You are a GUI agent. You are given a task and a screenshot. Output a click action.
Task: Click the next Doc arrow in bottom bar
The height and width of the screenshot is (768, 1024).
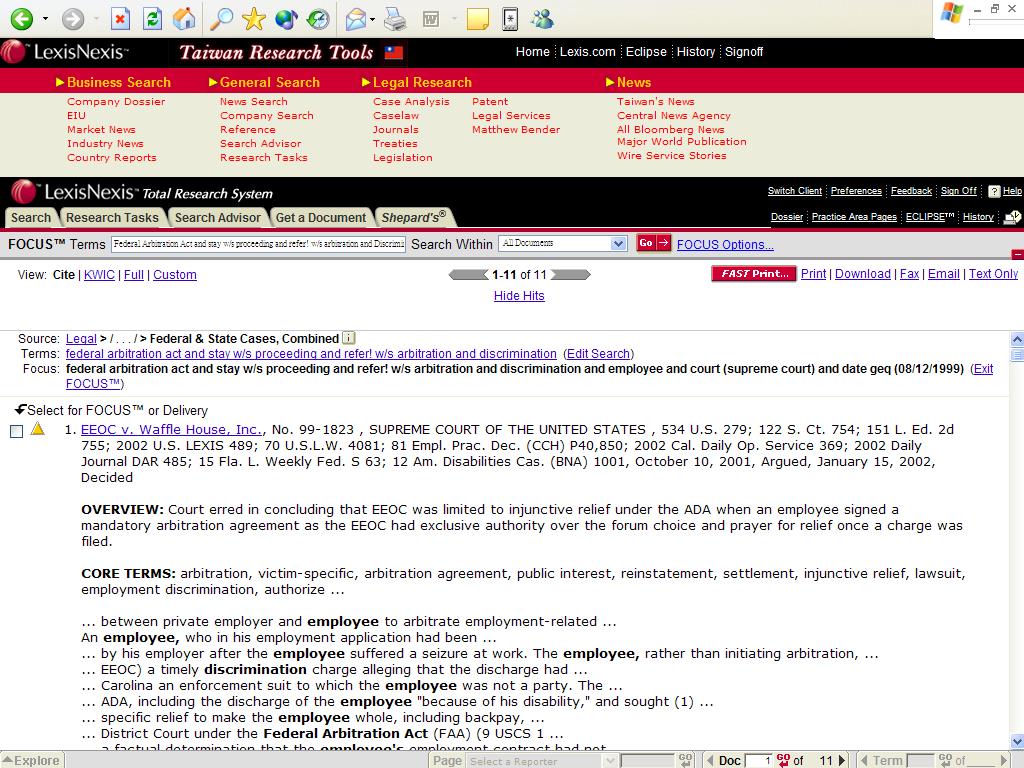pyautogui.click(x=842, y=760)
